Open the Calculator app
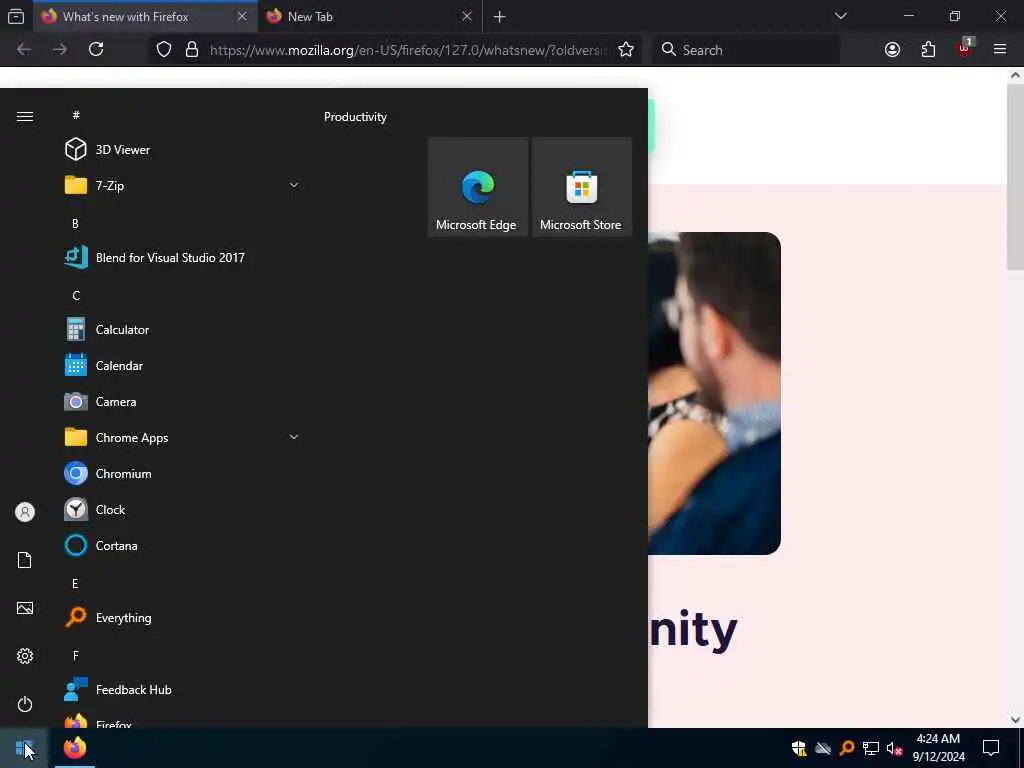The width and height of the screenshot is (1024, 768). point(182,330)
